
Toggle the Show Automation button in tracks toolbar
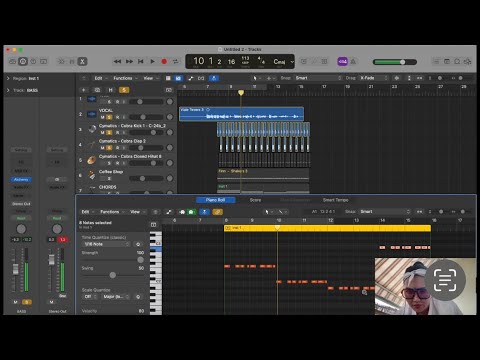click(x=191, y=78)
